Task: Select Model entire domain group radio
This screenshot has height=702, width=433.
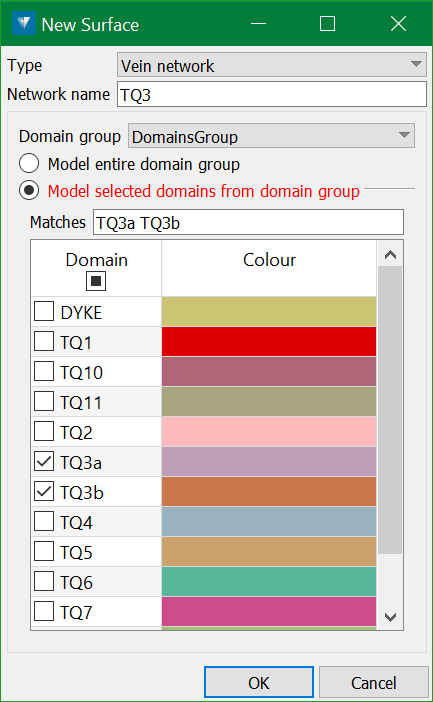Action: (x=29, y=163)
